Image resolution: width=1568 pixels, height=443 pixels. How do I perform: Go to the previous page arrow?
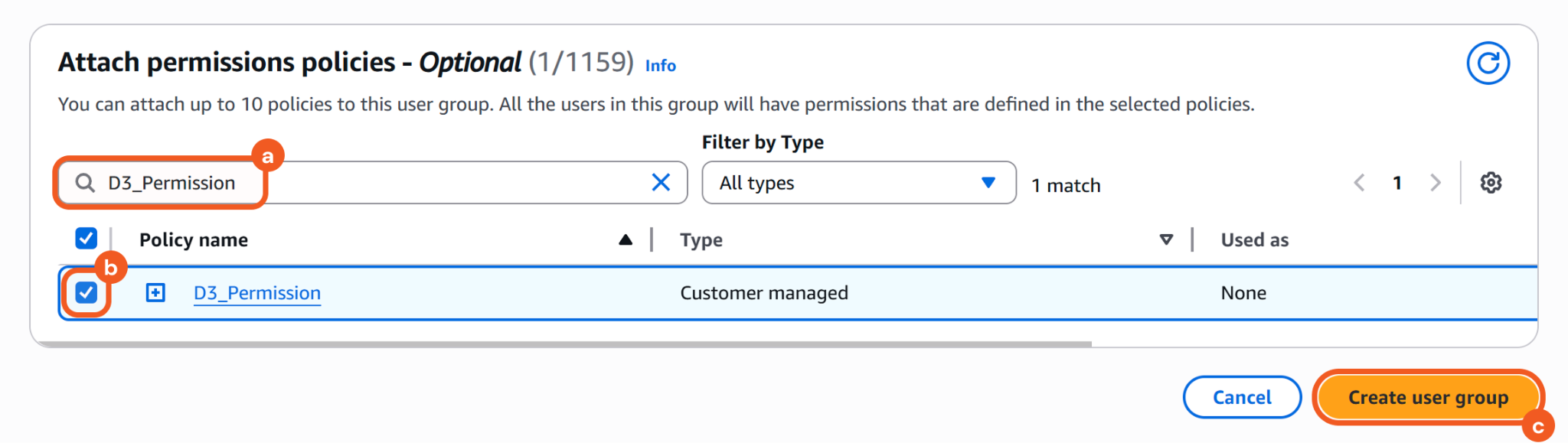click(x=1360, y=183)
